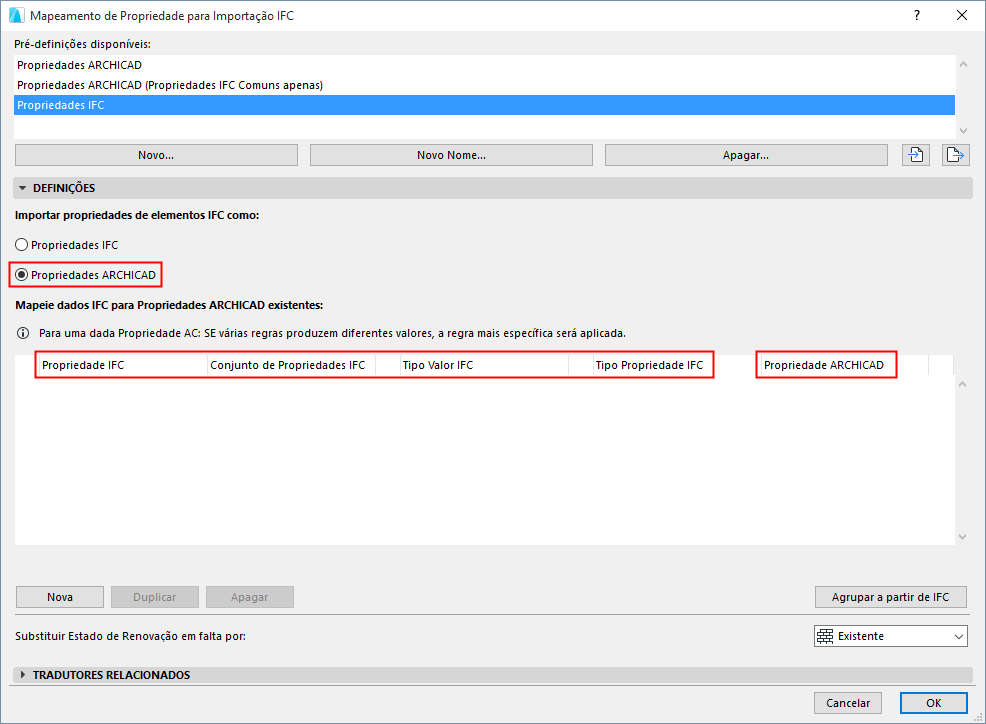Click presets list scroll up arrow
The image size is (986, 724).
coord(963,64)
